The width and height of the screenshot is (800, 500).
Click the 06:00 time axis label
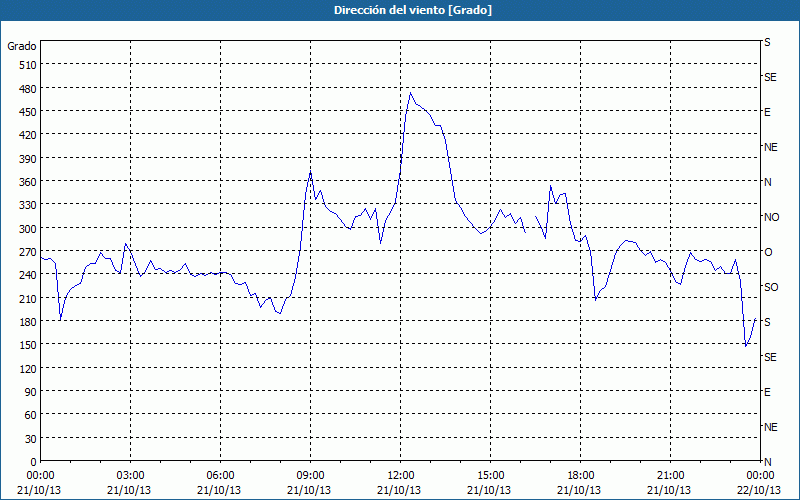220,476
